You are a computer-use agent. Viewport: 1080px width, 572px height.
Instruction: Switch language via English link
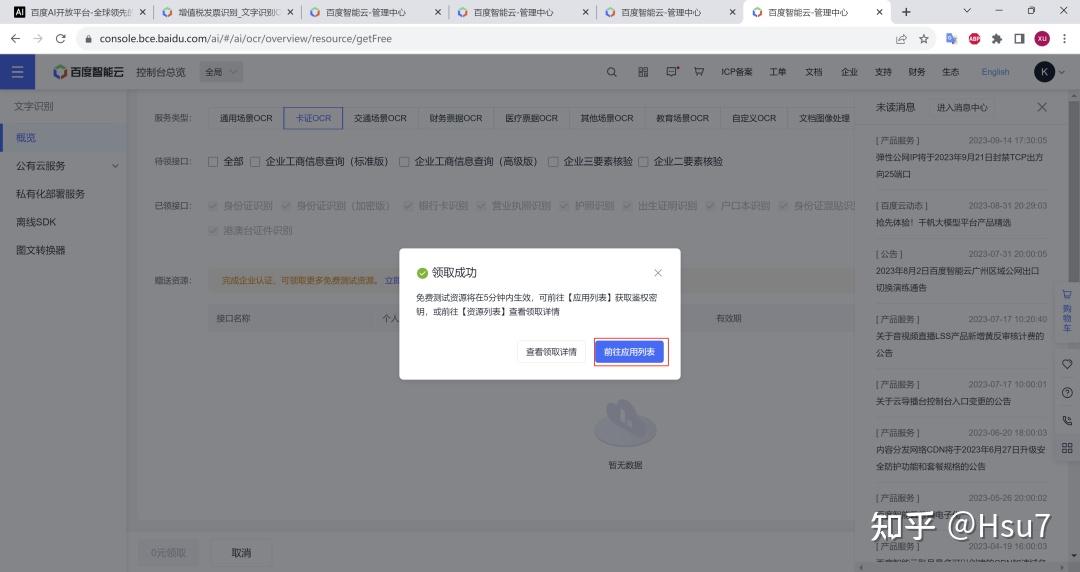995,72
